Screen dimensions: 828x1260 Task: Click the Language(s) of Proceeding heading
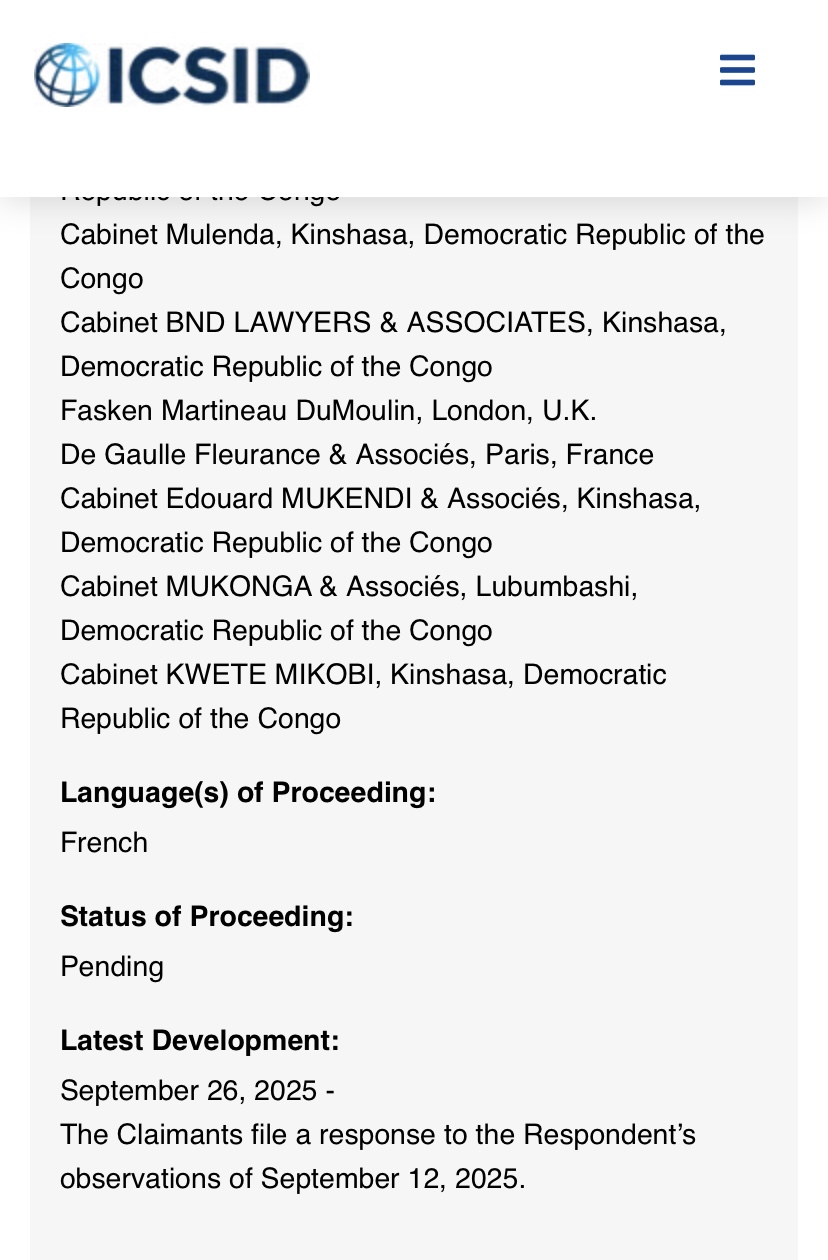click(248, 793)
